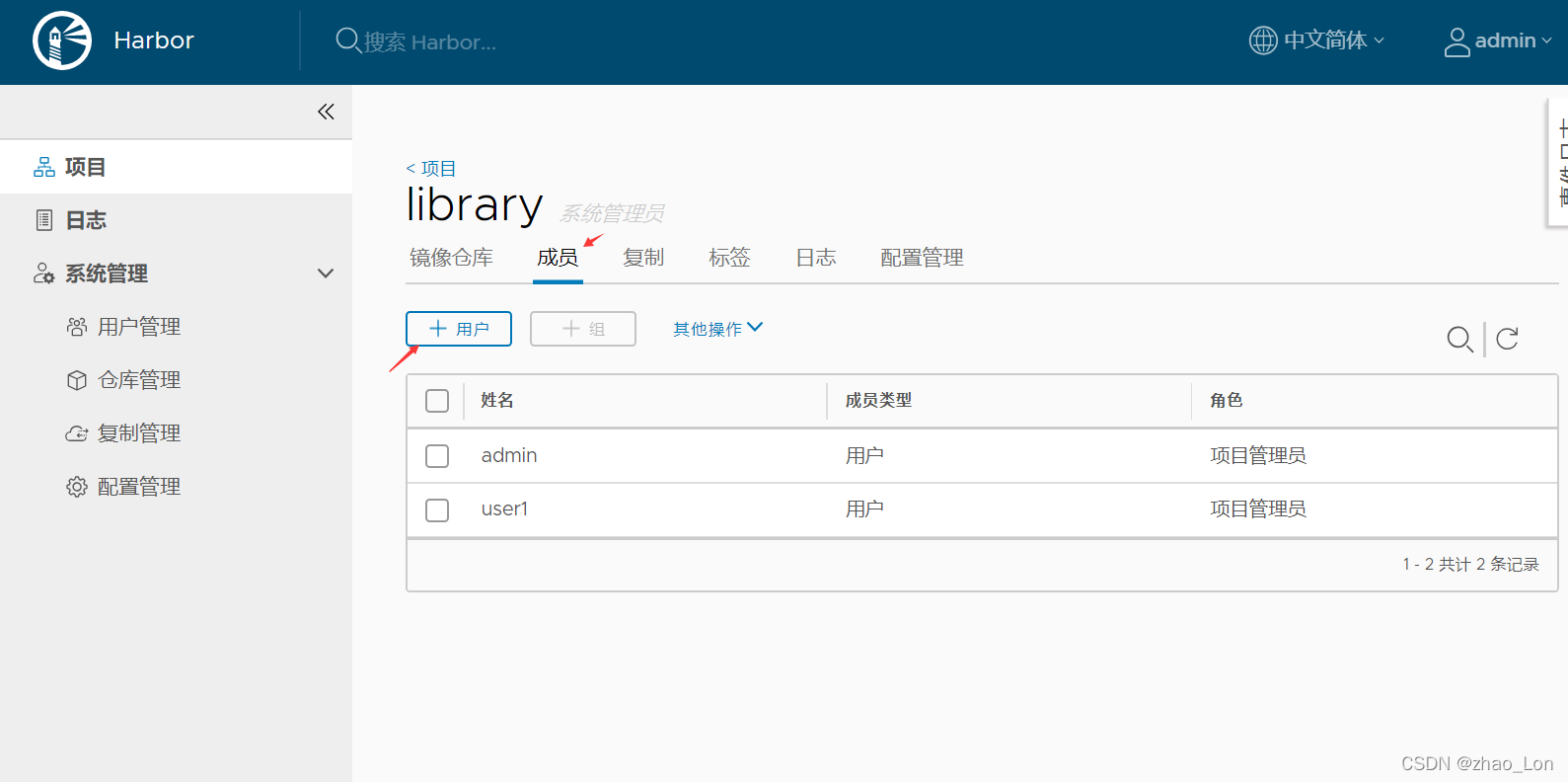
Task: Go back via the < 项目 link
Action: pos(431,169)
